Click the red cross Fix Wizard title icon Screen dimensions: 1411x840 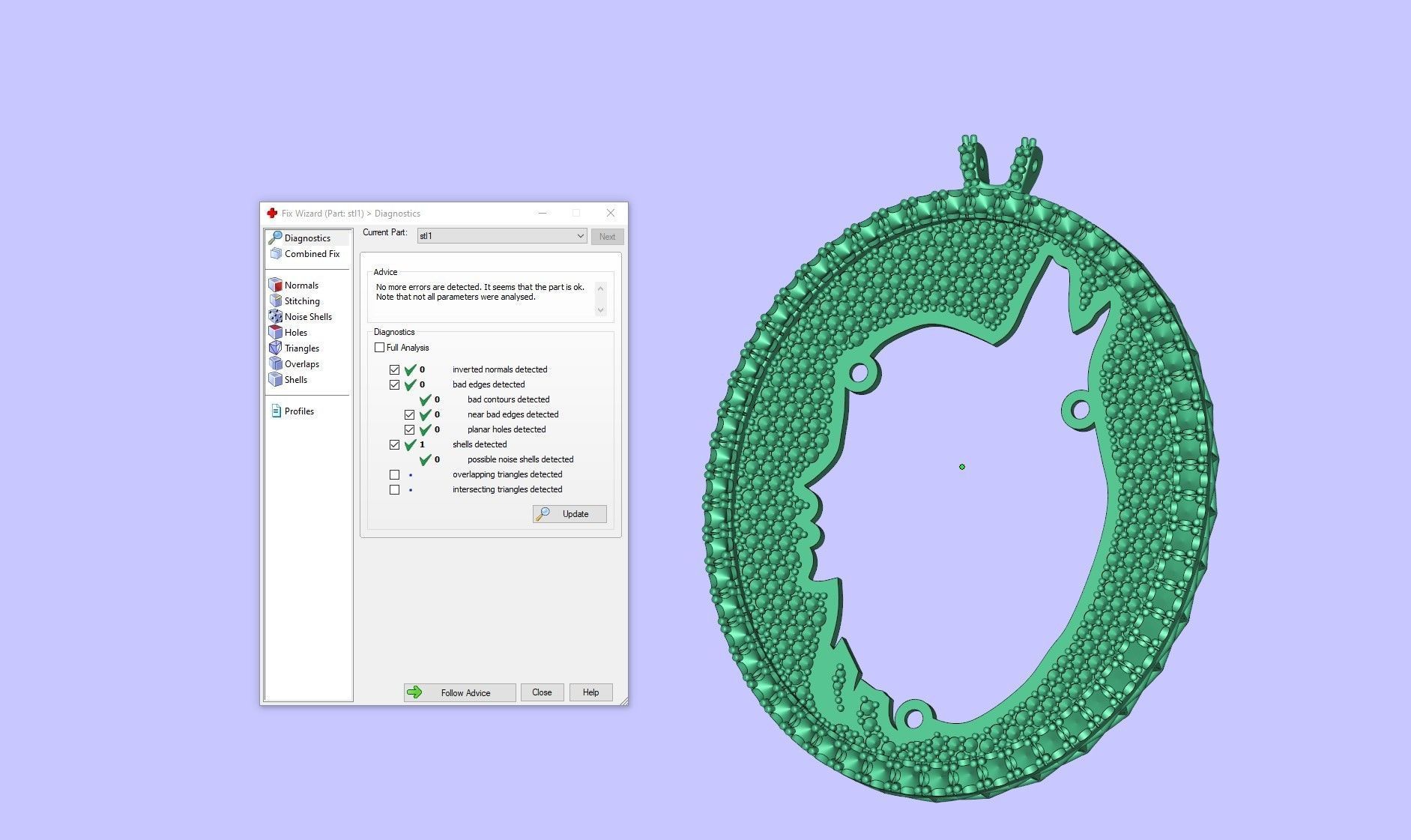click(x=272, y=214)
